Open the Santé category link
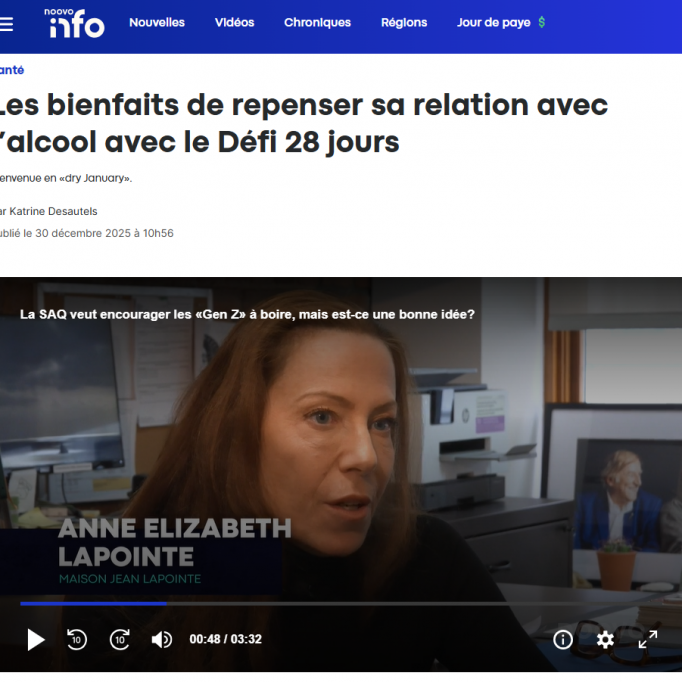682x682 pixels. pyautogui.click(x=12, y=70)
